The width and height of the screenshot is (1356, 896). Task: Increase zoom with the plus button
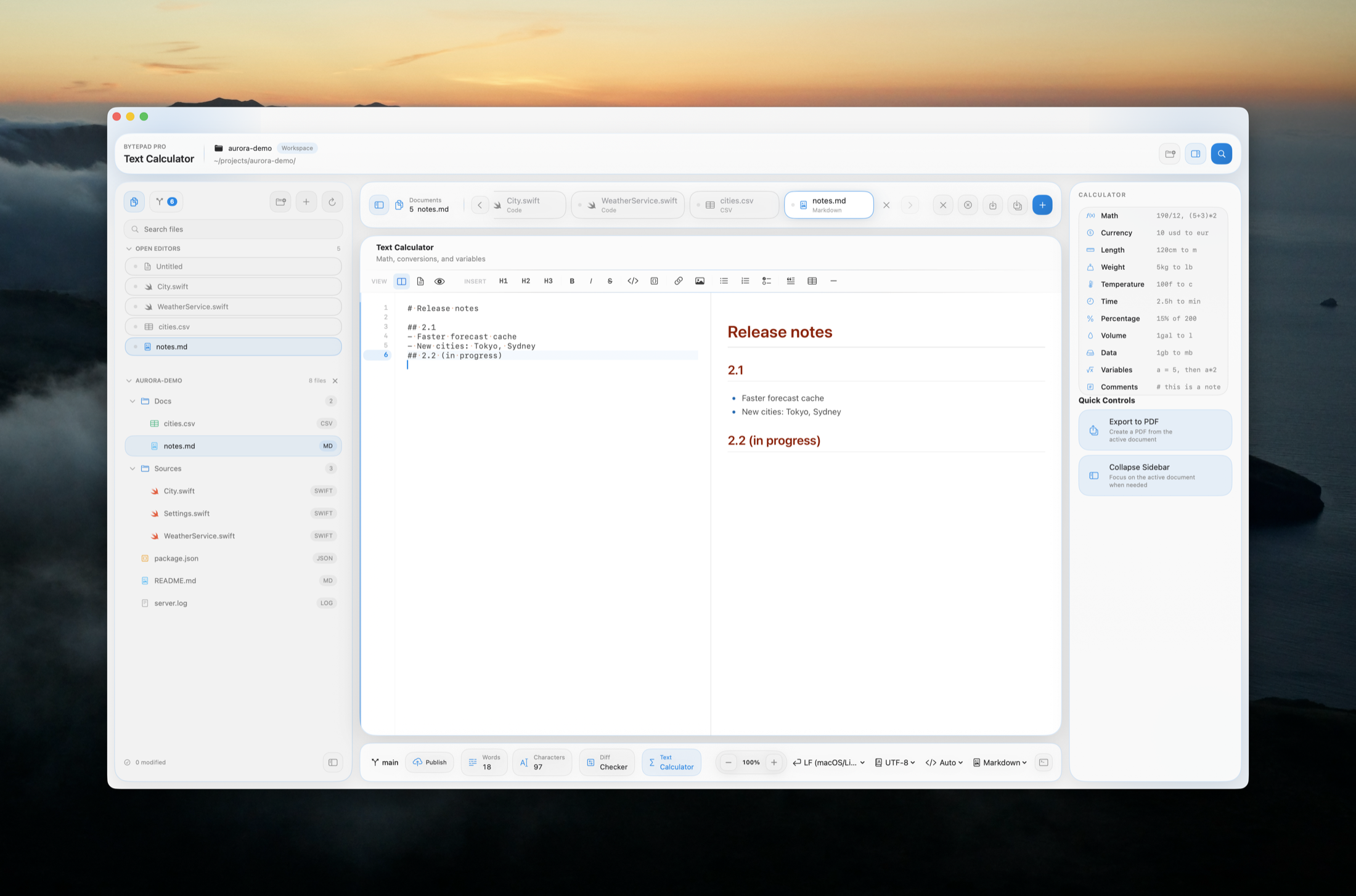[774, 762]
